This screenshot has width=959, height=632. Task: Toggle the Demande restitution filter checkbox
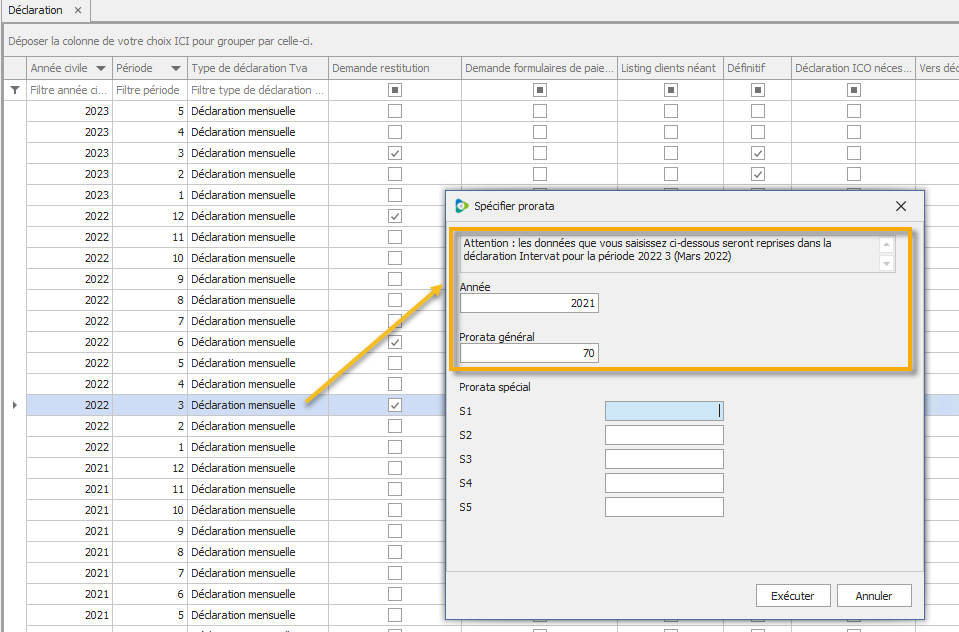395,90
